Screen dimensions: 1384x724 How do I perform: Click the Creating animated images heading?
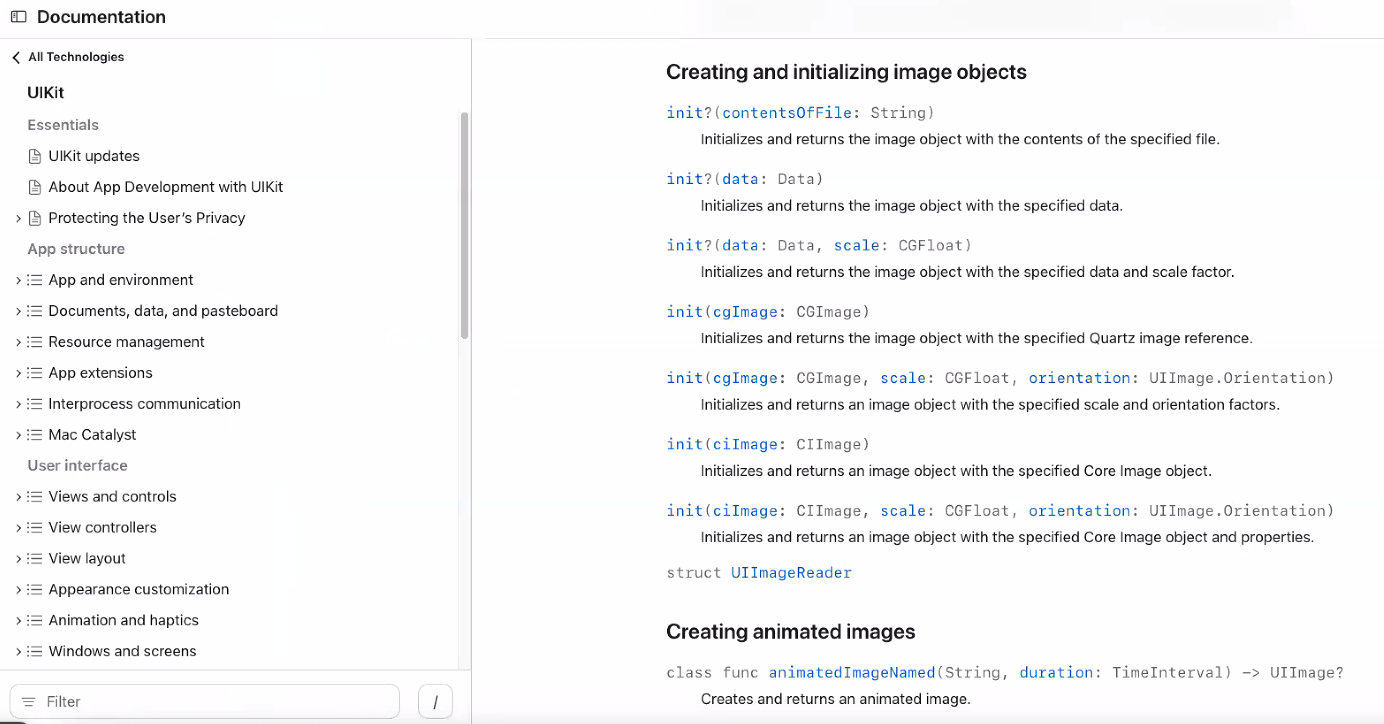pyautogui.click(x=791, y=632)
